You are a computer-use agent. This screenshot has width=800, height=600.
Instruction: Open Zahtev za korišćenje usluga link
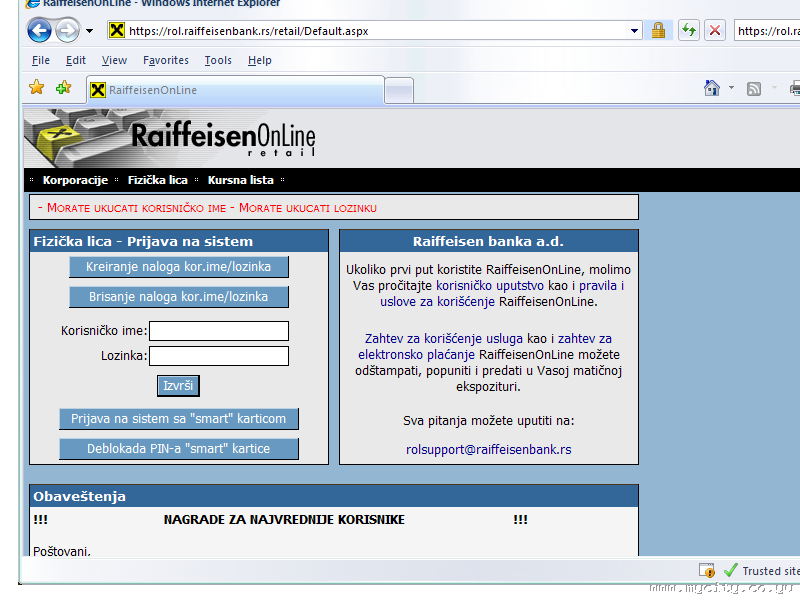tap(443, 339)
